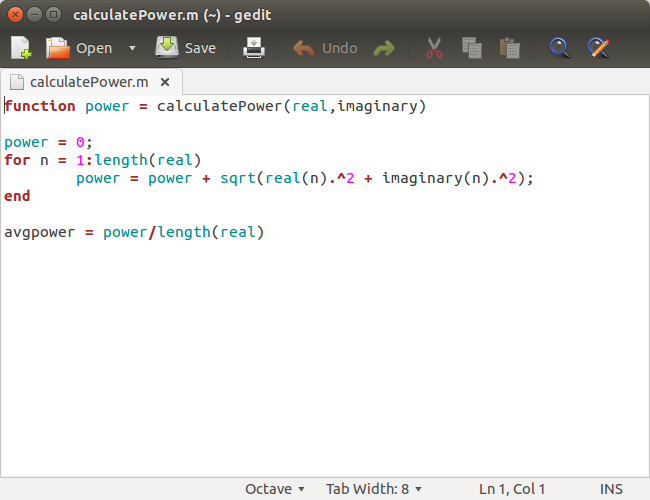
Task: Undo the last edit
Action: click(x=325, y=47)
